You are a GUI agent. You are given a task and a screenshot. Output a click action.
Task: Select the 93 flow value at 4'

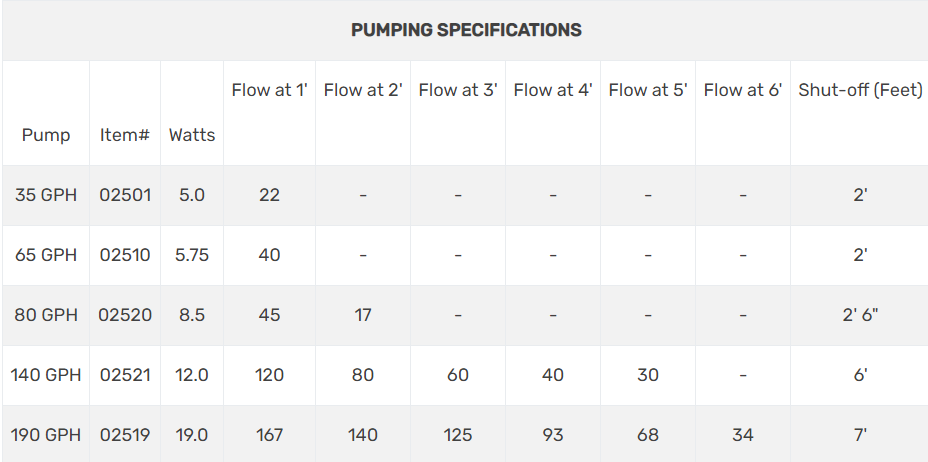coord(553,435)
